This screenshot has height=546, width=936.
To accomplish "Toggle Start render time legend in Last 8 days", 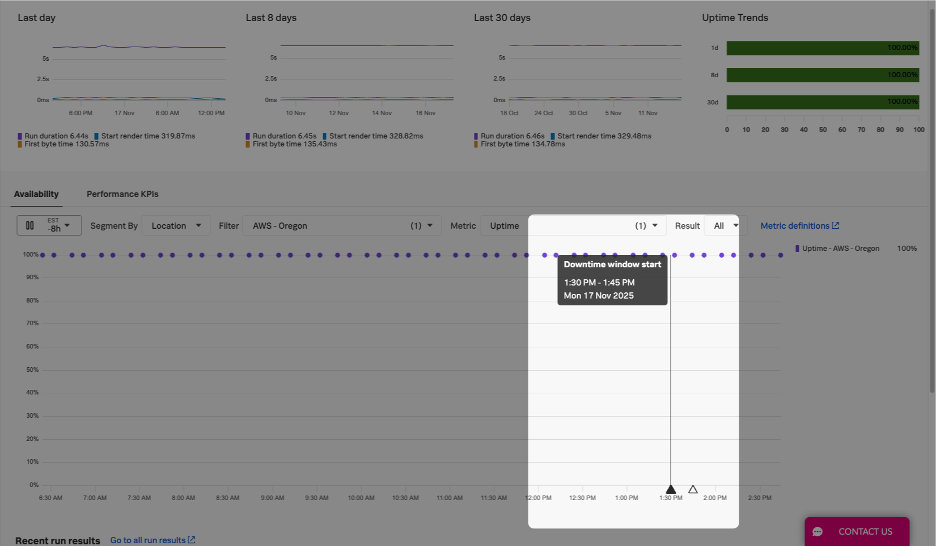I will coord(325,136).
